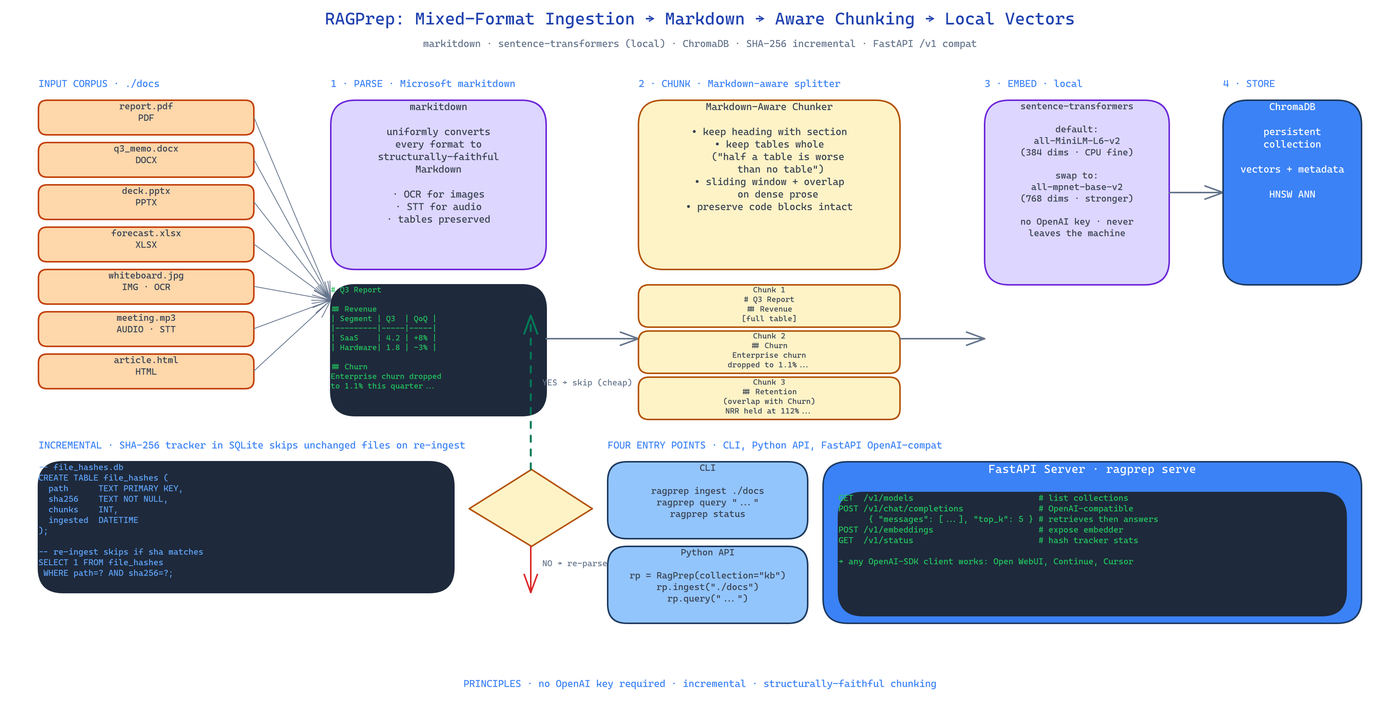
Task: Click the subtitle listing markitdown and ChromaDB
Action: coord(699,44)
